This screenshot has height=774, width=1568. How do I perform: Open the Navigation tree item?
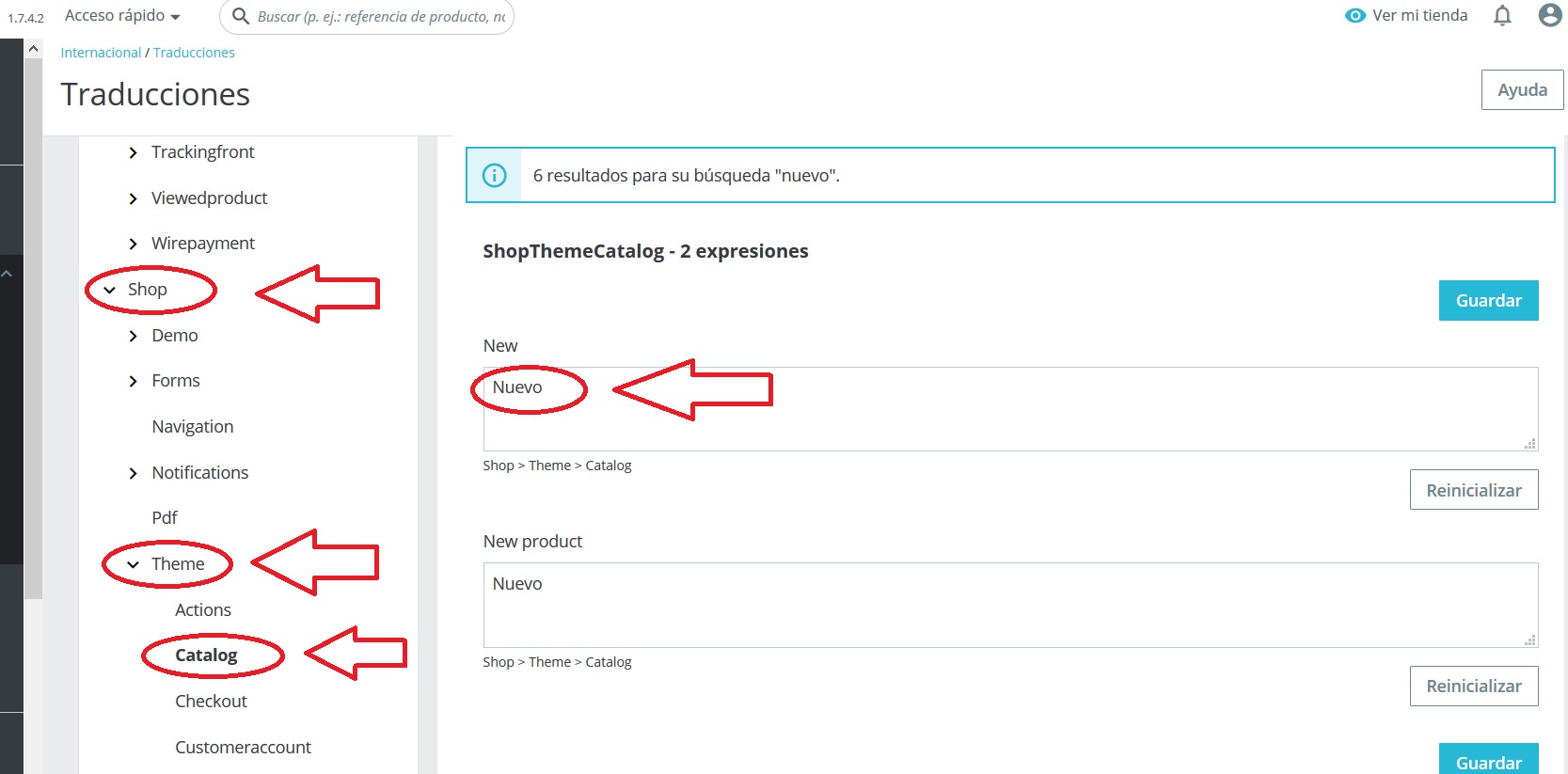[x=193, y=427]
